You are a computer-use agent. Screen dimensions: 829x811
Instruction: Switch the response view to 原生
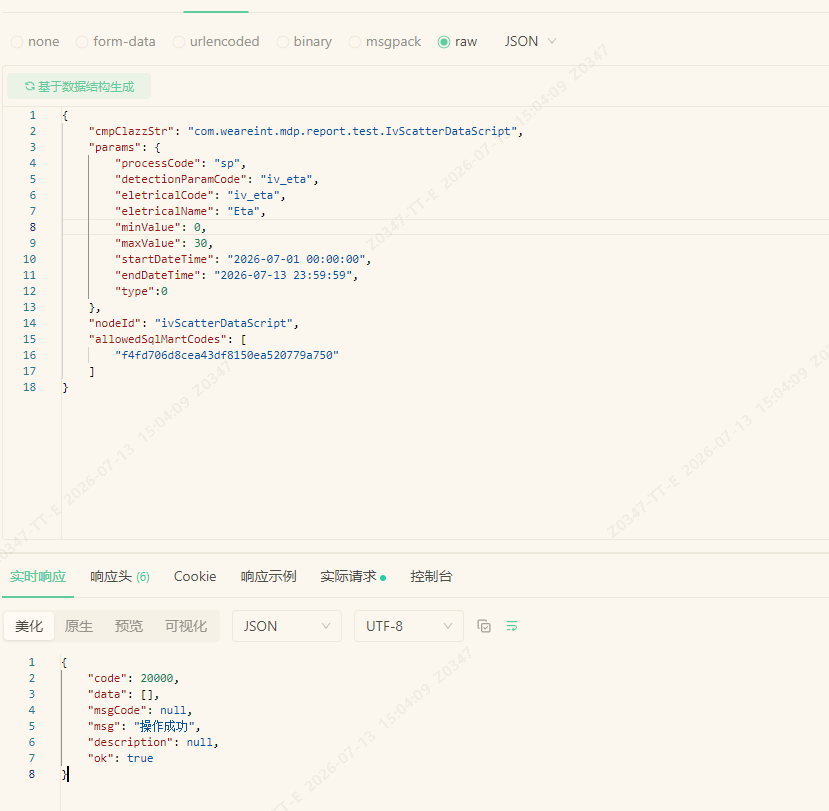click(79, 626)
